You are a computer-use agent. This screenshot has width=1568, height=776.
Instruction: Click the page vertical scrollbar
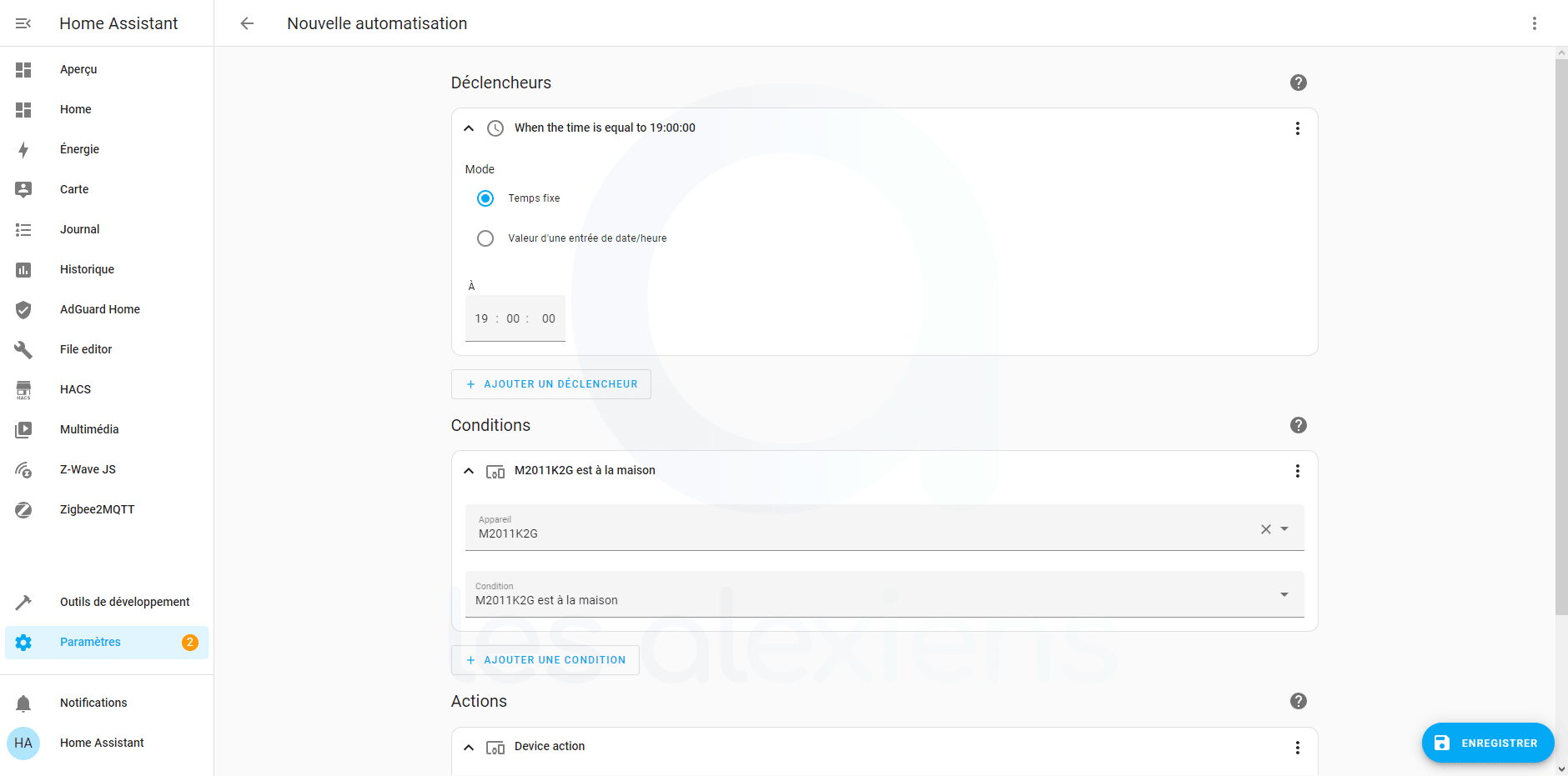(x=1561, y=338)
